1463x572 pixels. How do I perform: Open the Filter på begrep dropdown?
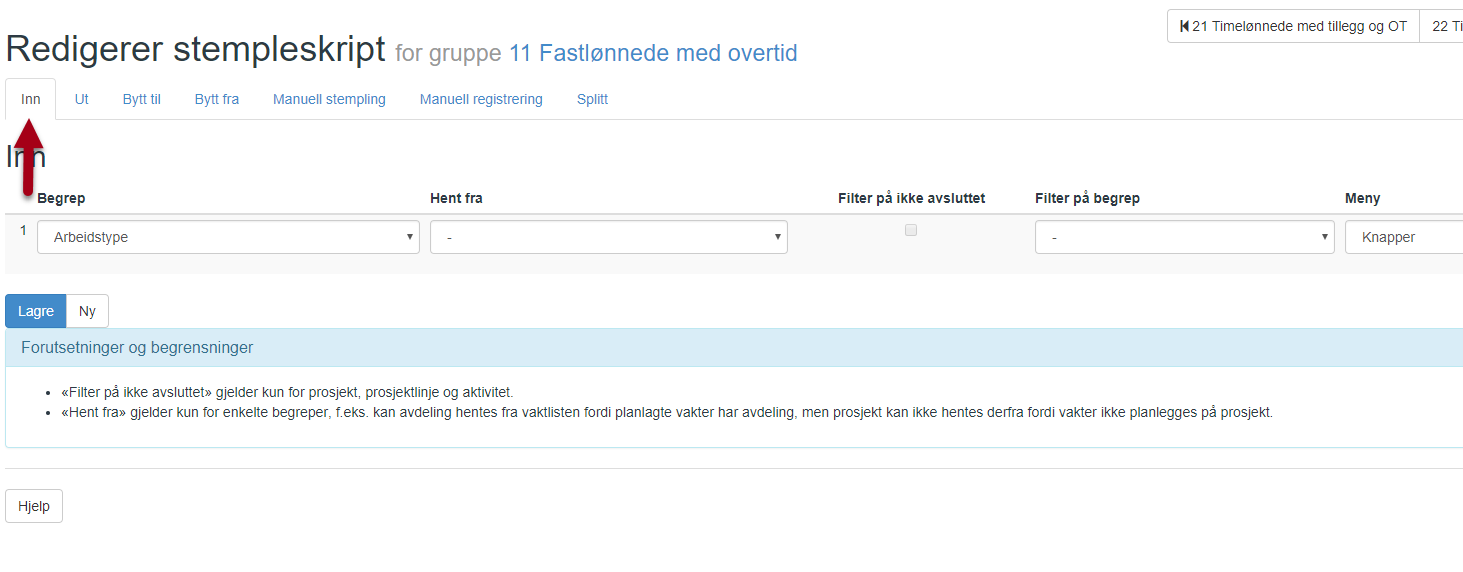click(1184, 238)
